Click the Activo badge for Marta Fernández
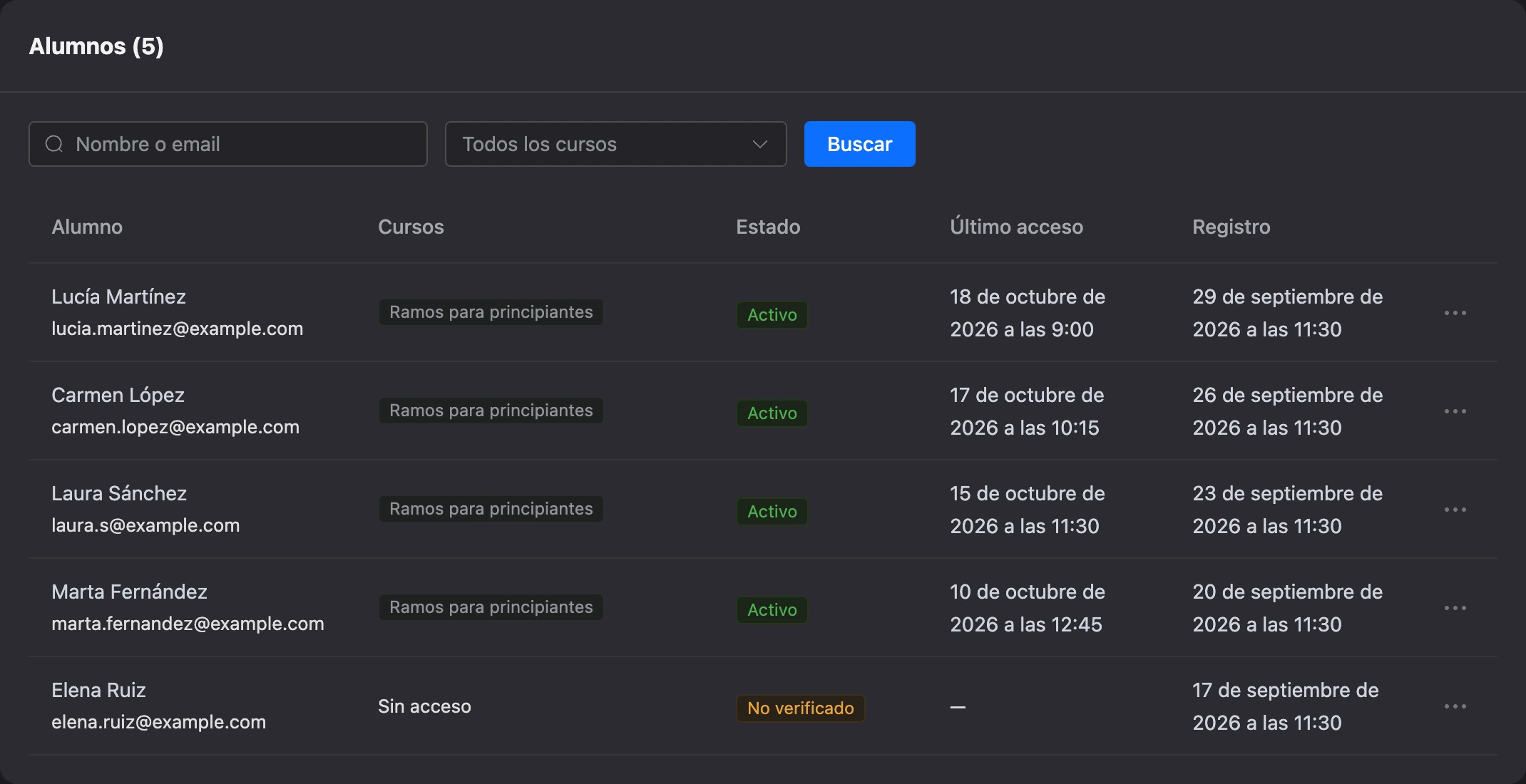Image resolution: width=1526 pixels, height=784 pixels. coord(772,609)
